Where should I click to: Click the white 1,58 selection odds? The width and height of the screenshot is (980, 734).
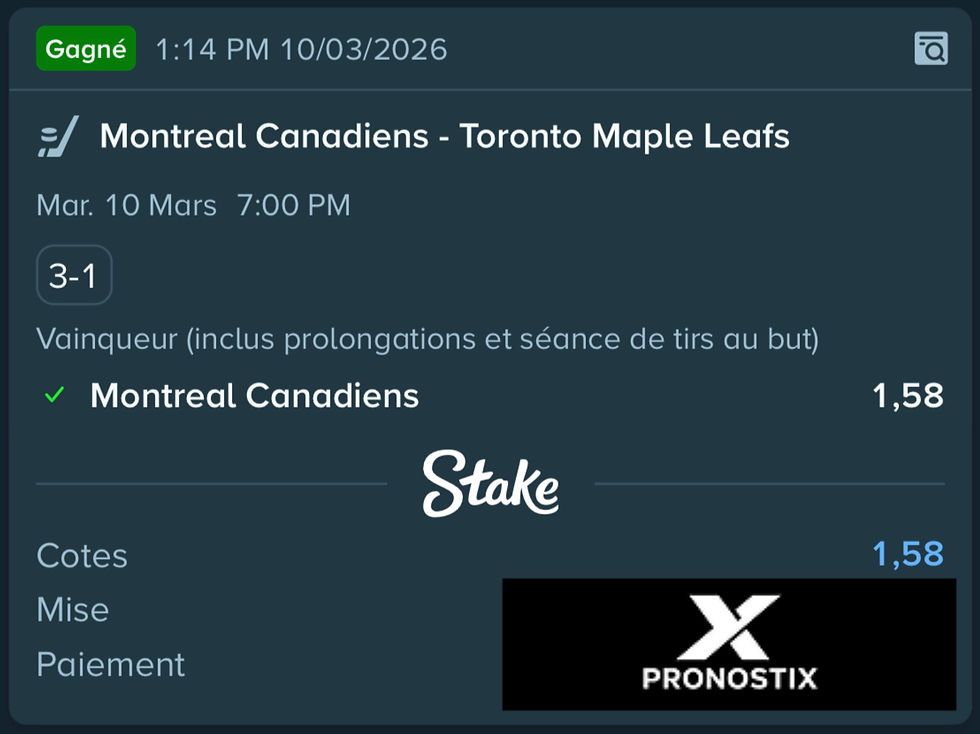click(x=907, y=396)
